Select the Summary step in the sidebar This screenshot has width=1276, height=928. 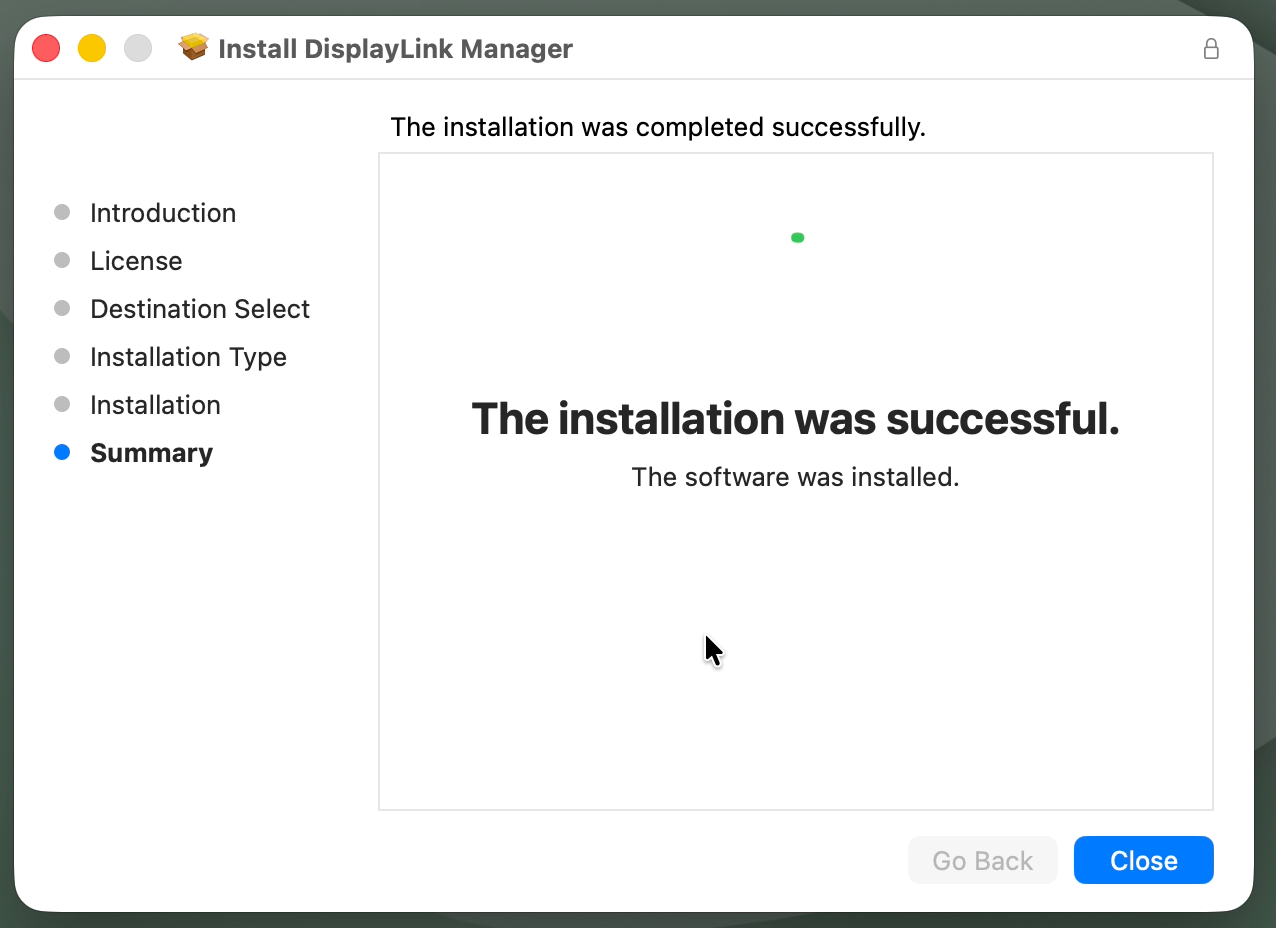pyautogui.click(x=151, y=452)
